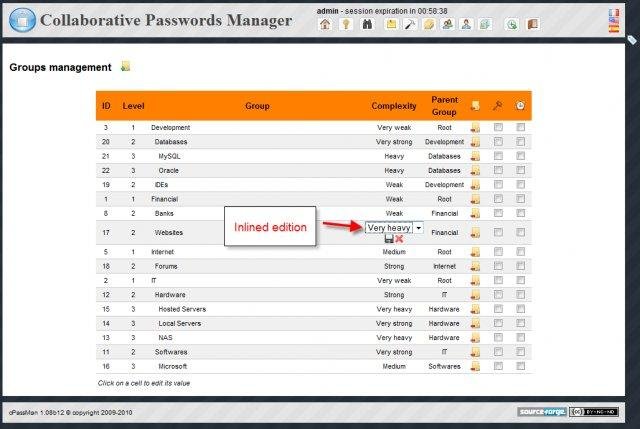Toggle pin-column checkbox in Hardware row
The width and height of the screenshot is (640, 429).
coord(498,295)
